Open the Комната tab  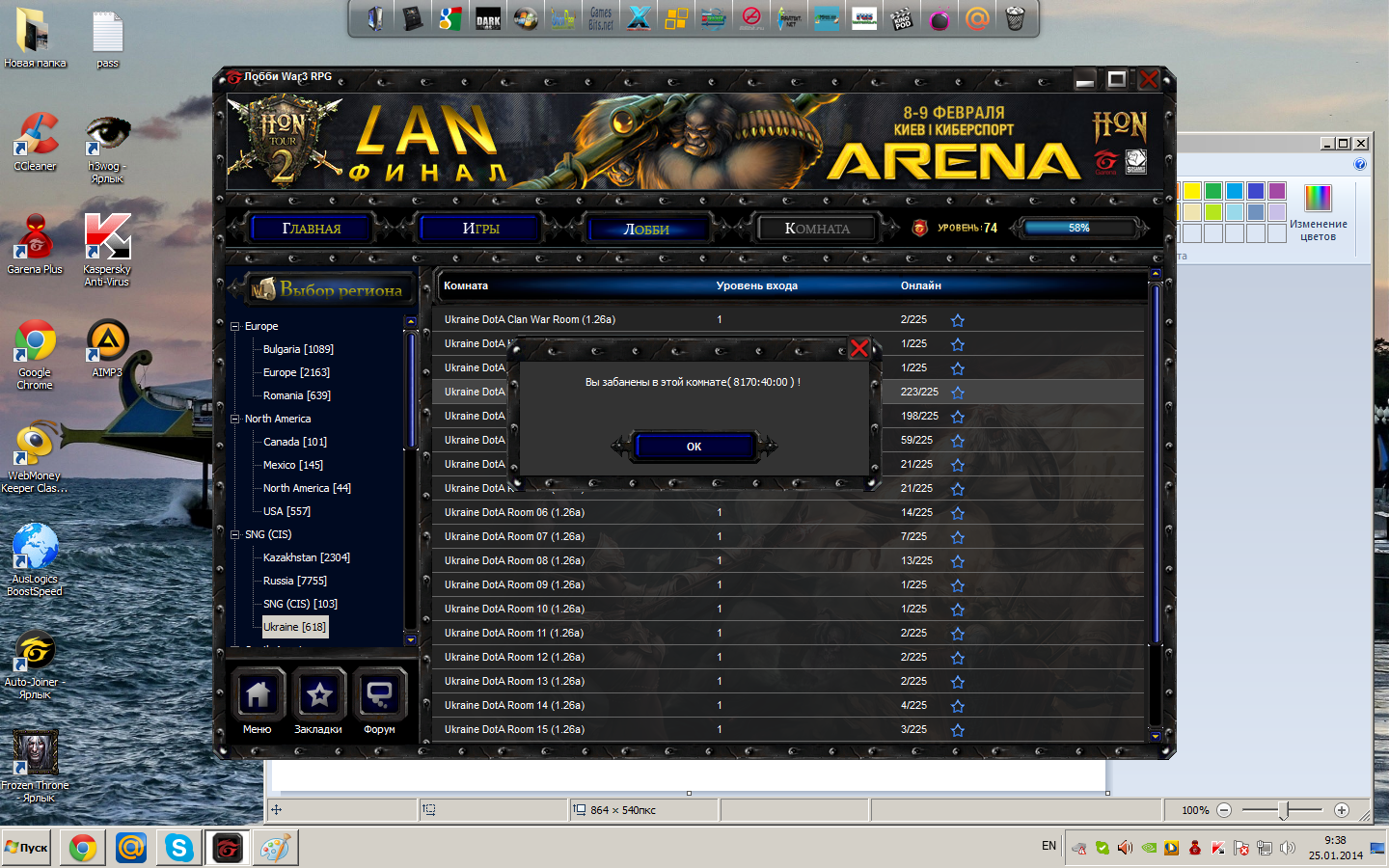click(x=817, y=229)
